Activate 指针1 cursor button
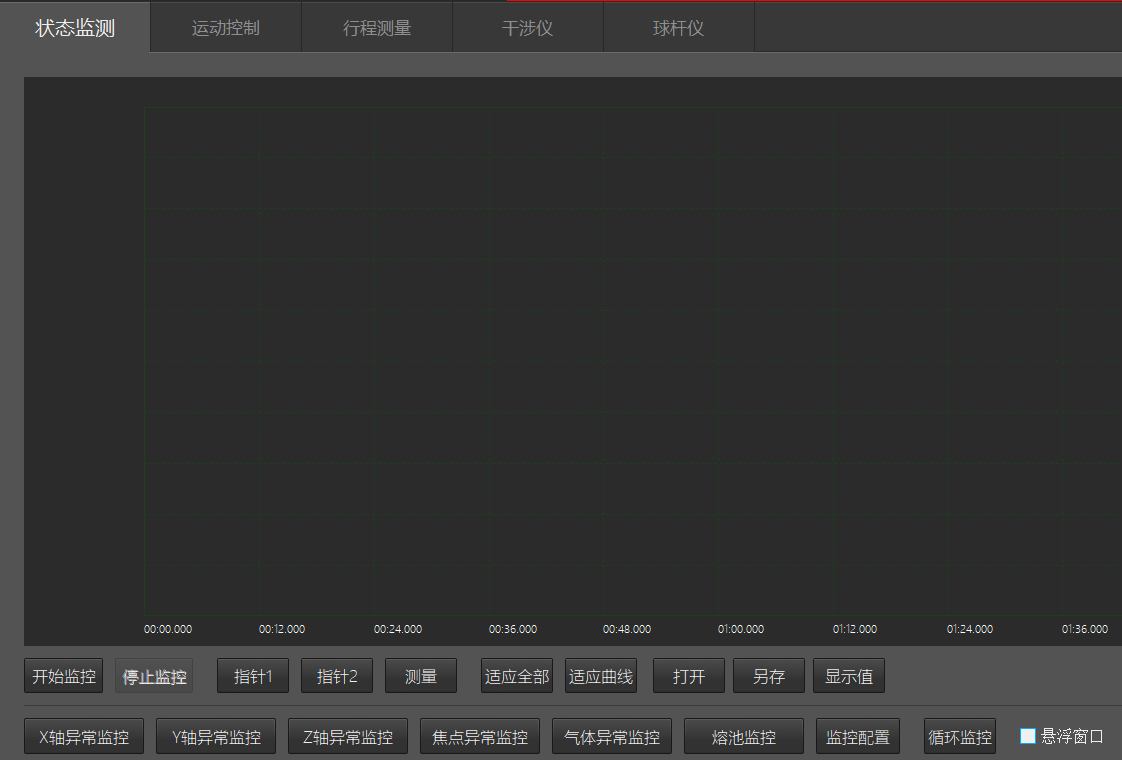 (x=253, y=676)
